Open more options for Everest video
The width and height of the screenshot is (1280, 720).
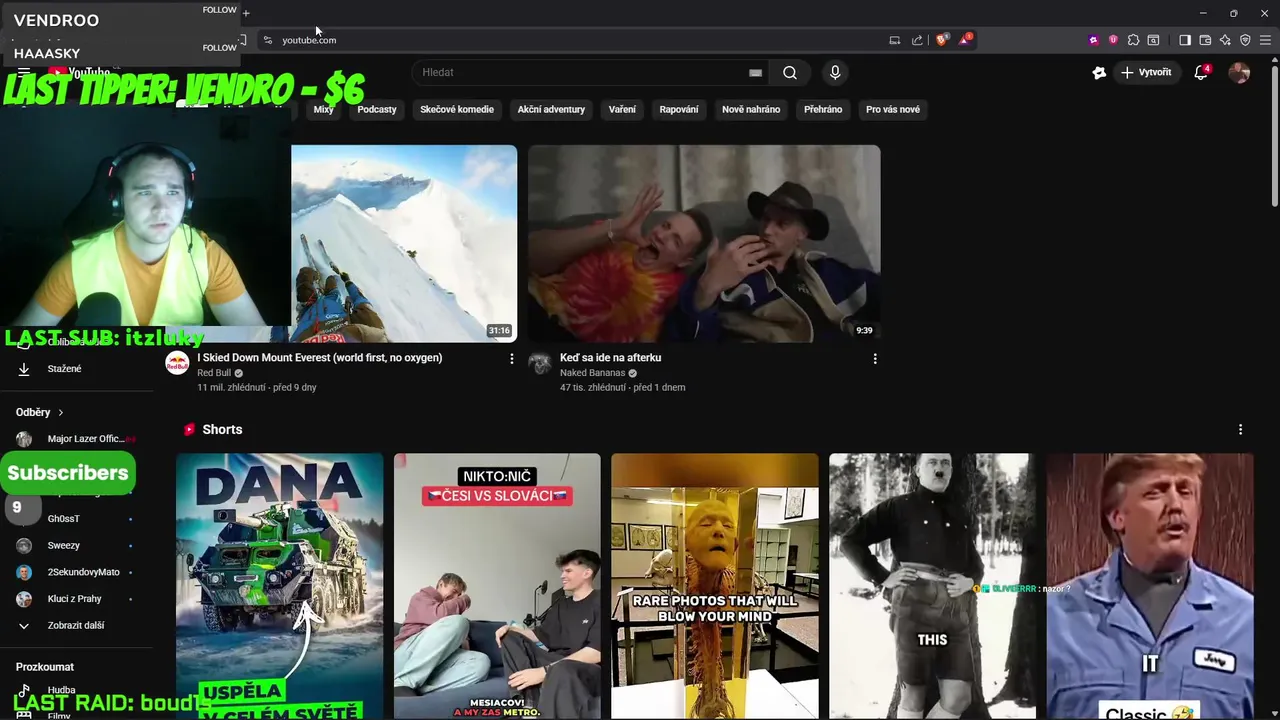tap(512, 358)
